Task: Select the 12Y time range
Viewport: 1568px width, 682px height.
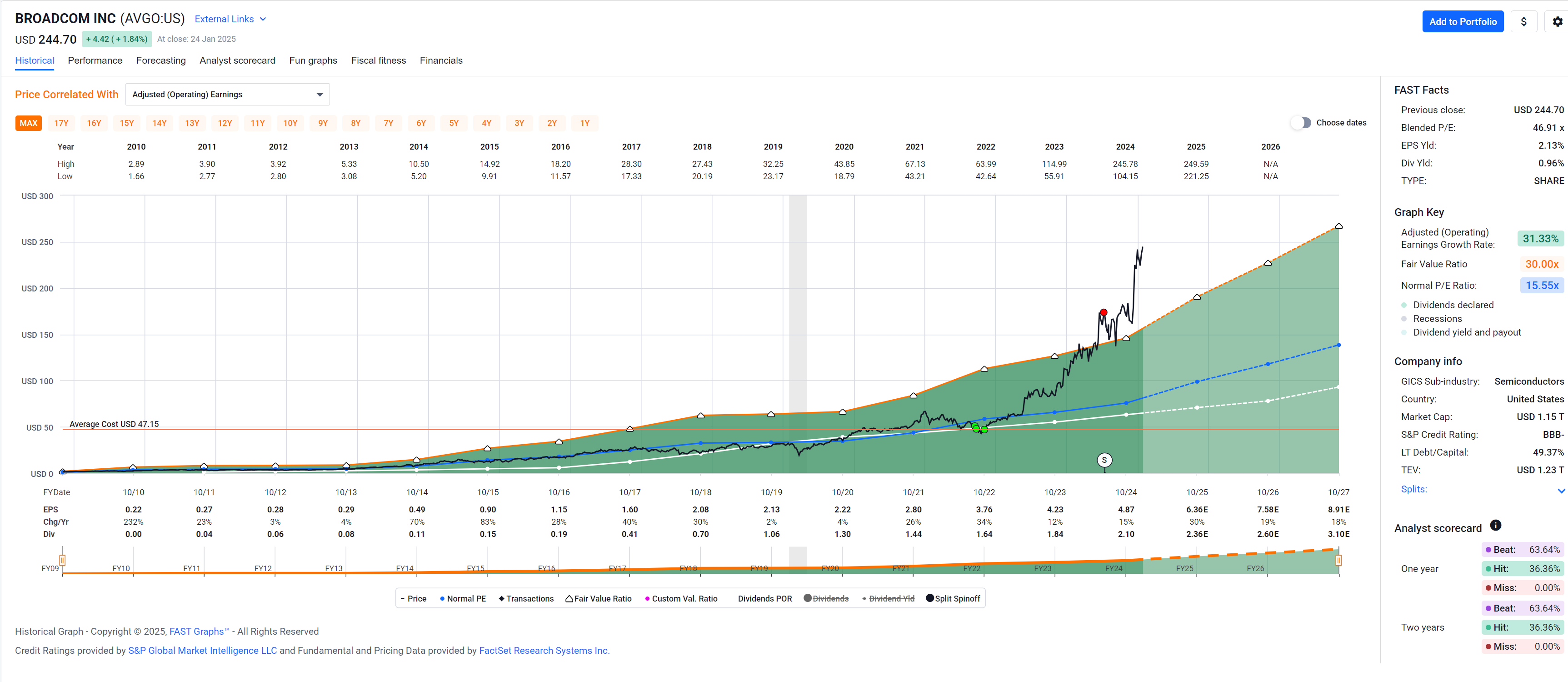Action: 225,123
